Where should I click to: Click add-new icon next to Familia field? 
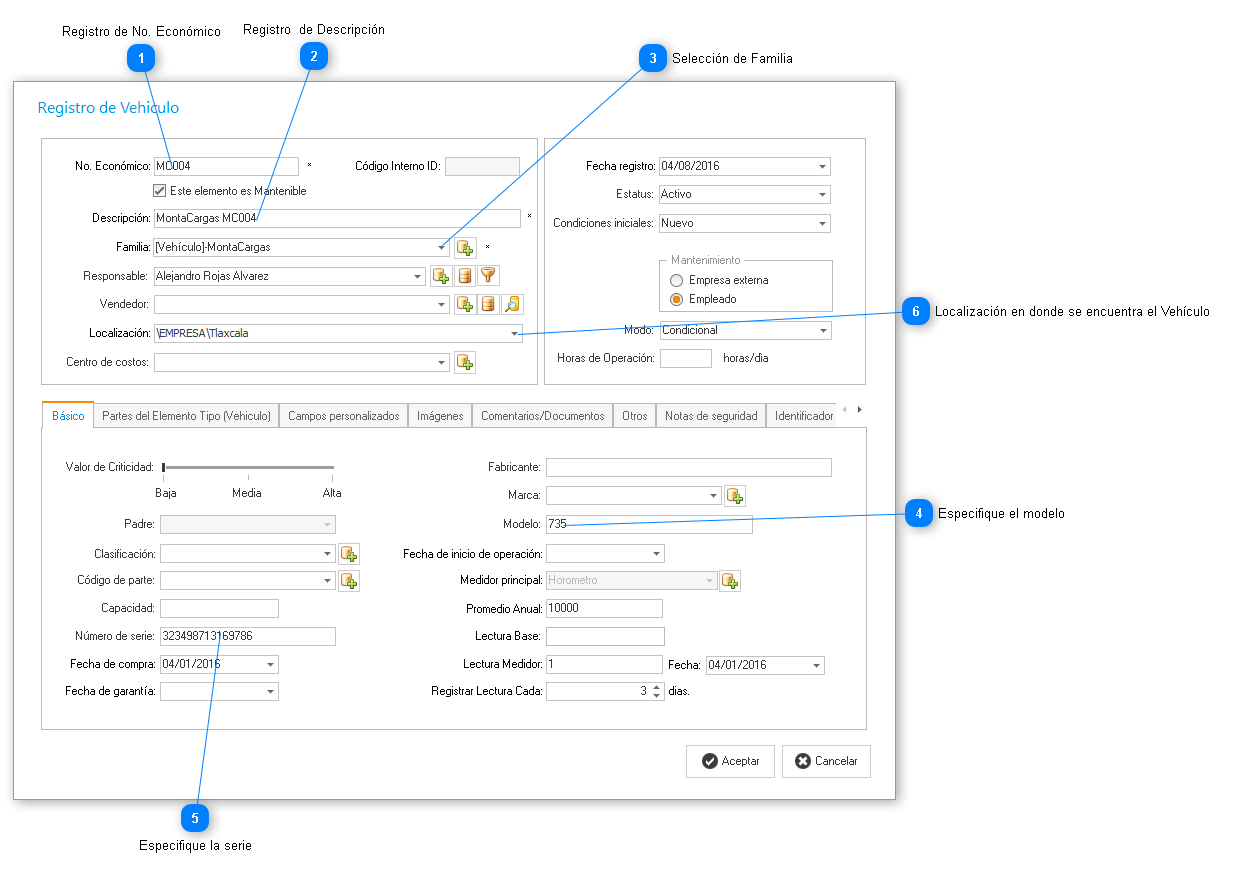click(465, 247)
